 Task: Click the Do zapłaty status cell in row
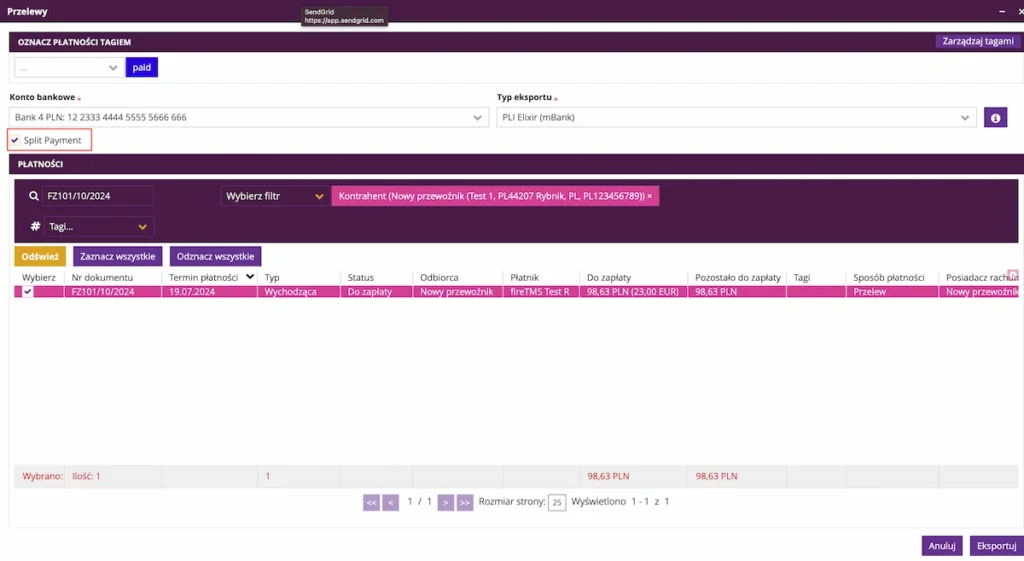377,292
